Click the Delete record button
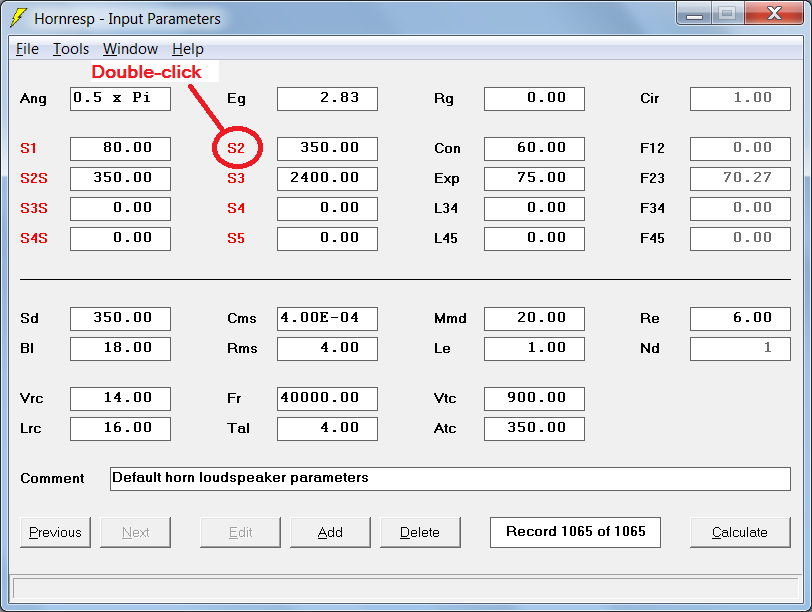The height and width of the screenshot is (612, 812). [x=420, y=532]
